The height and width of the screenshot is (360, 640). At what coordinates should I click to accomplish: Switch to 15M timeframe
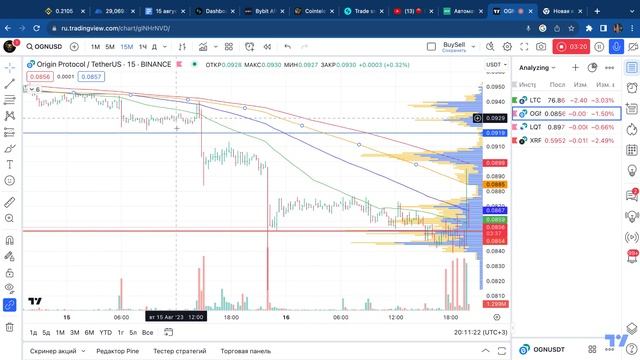(127, 47)
